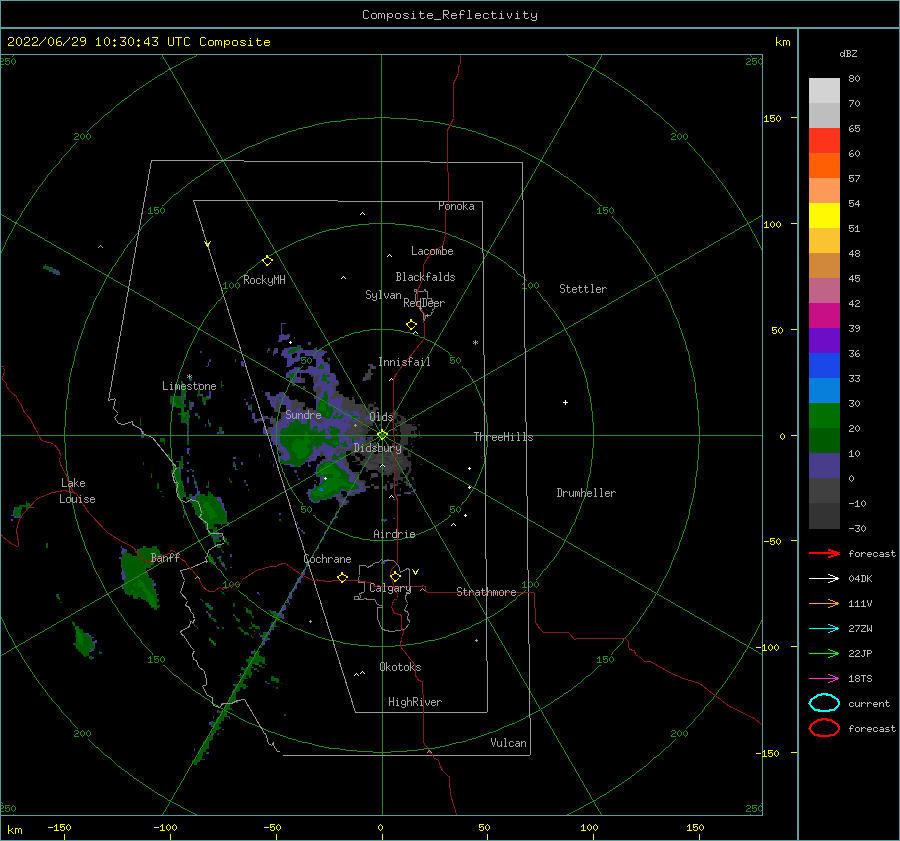Click the yellow radar site marker near Olds
Screen dimensions: 900x841
[382, 435]
